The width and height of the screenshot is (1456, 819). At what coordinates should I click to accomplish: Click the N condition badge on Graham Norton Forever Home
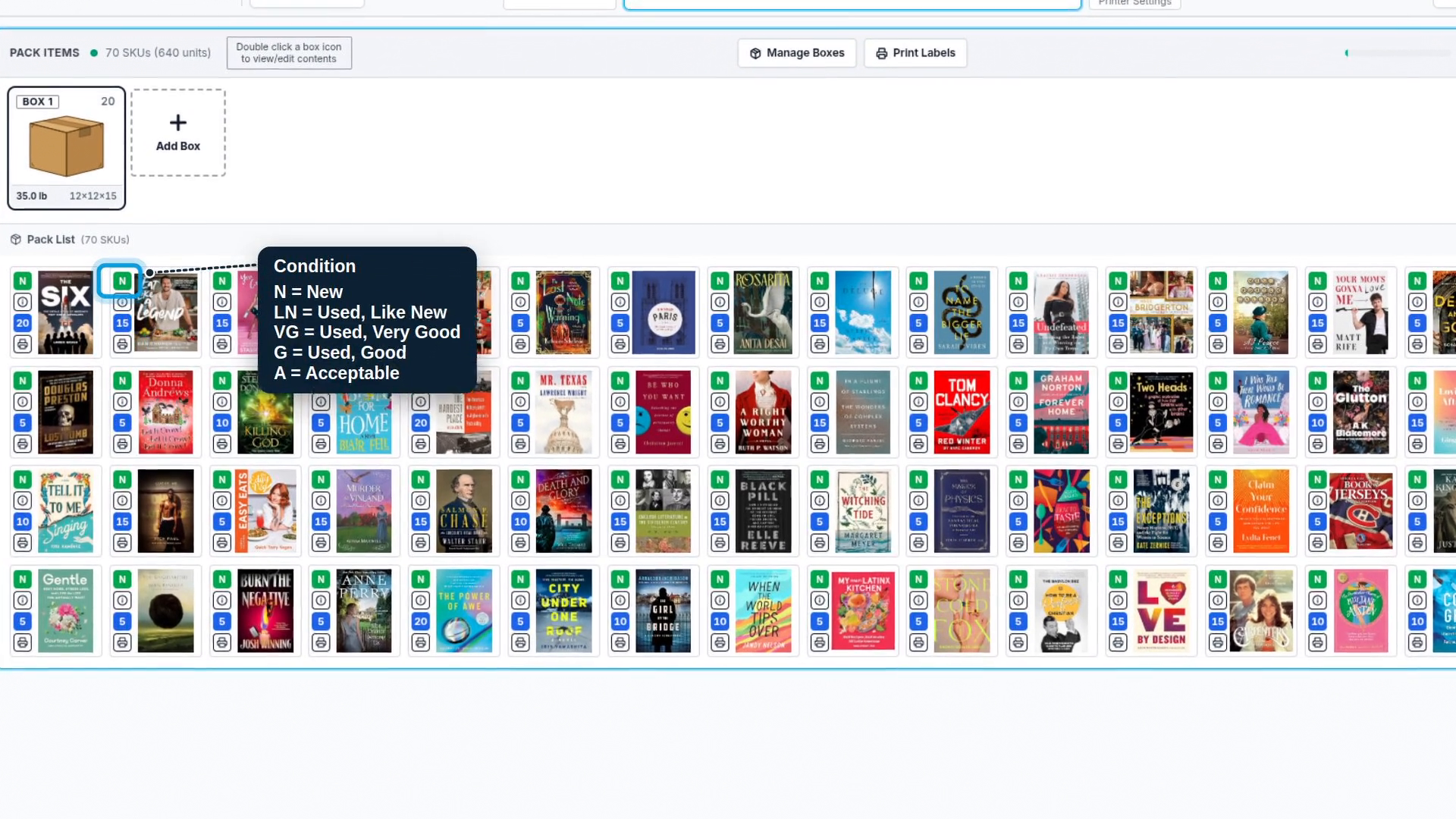click(x=1018, y=380)
